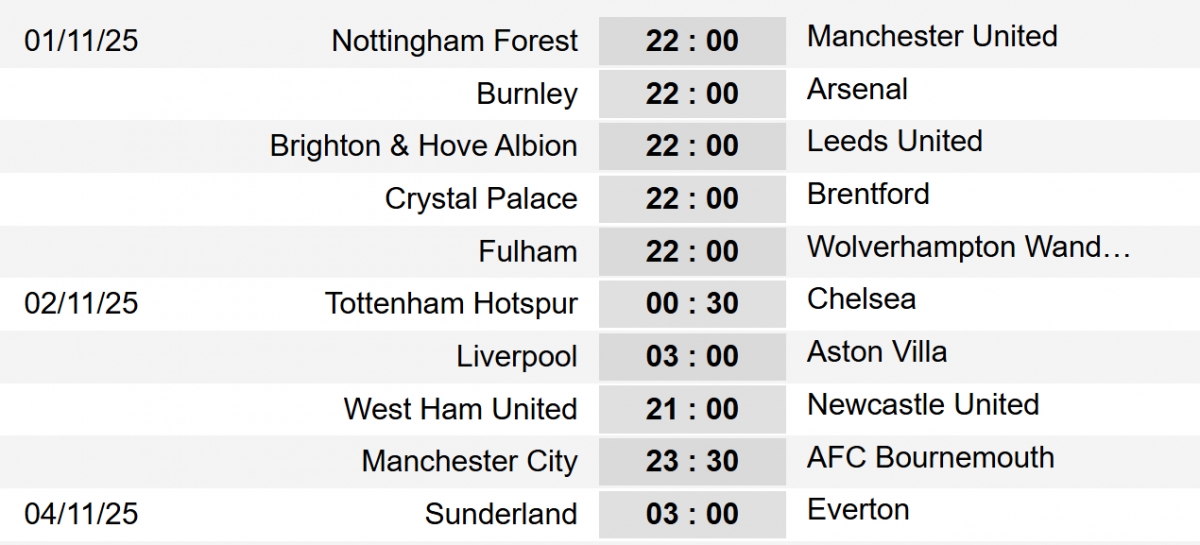Screen dimensions: 1200x545
Task: Open AFC Bournemouth team link
Action: tap(930, 458)
